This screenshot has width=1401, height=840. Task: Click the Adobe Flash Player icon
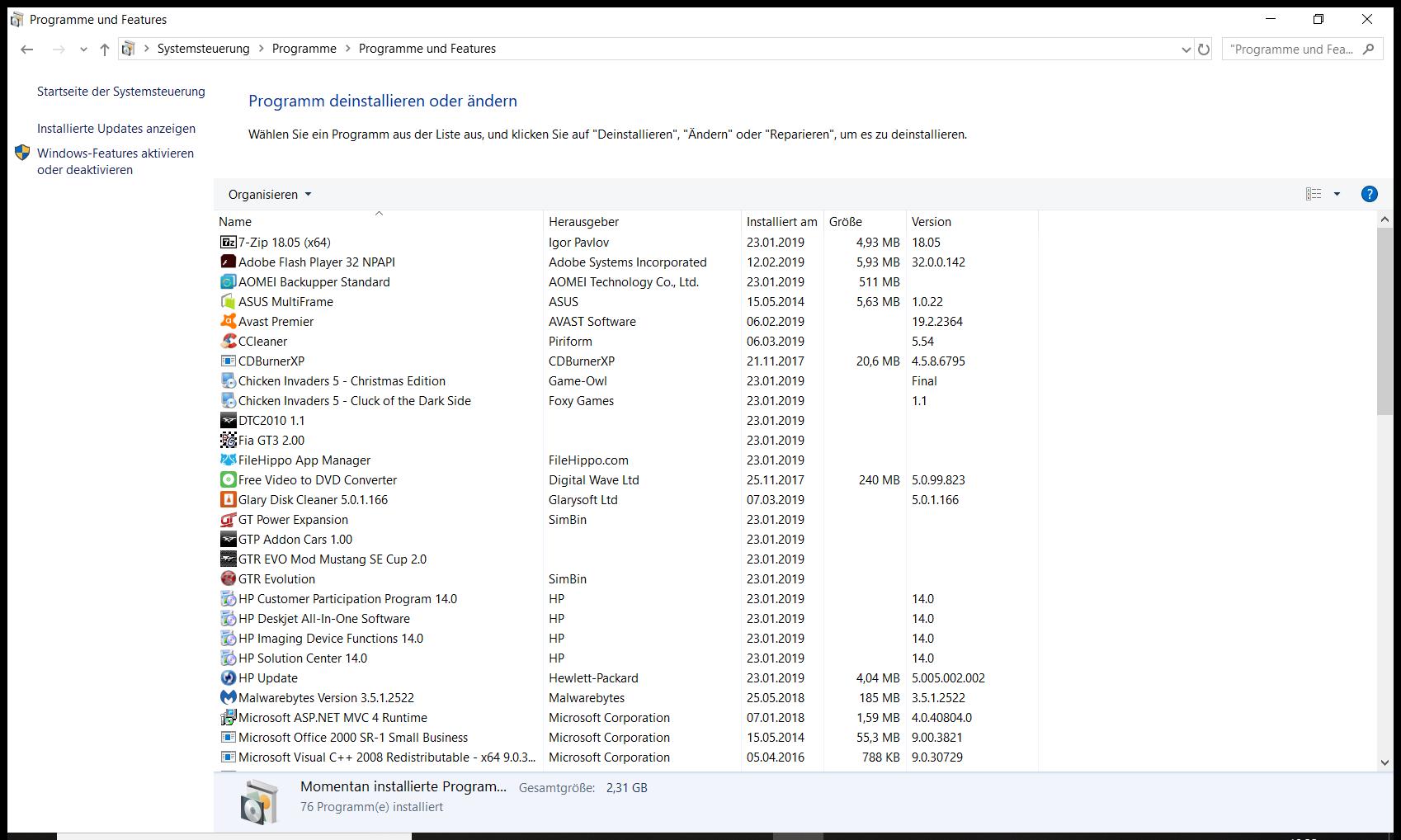click(x=229, y=262)
